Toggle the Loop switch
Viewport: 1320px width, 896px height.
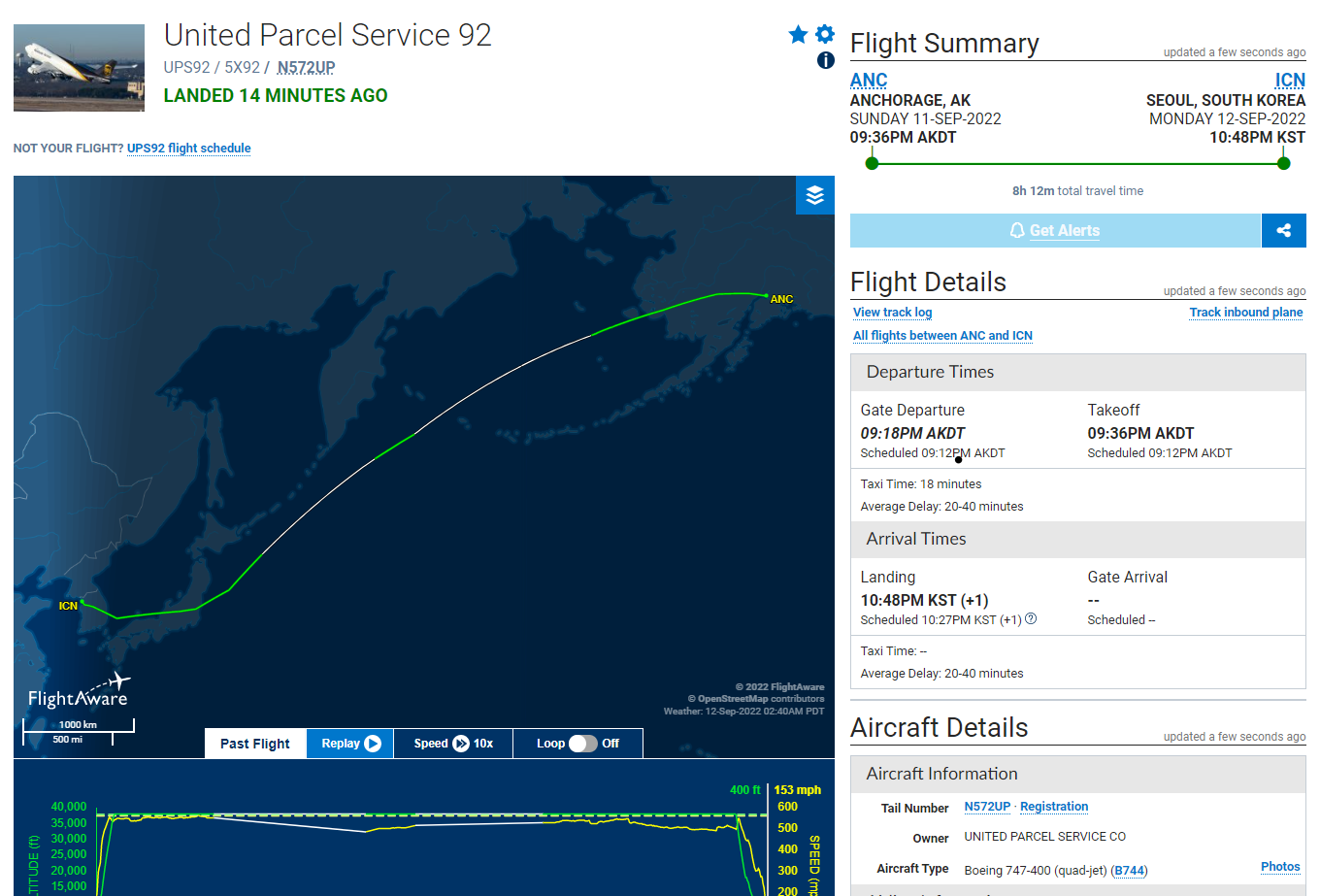582,744
